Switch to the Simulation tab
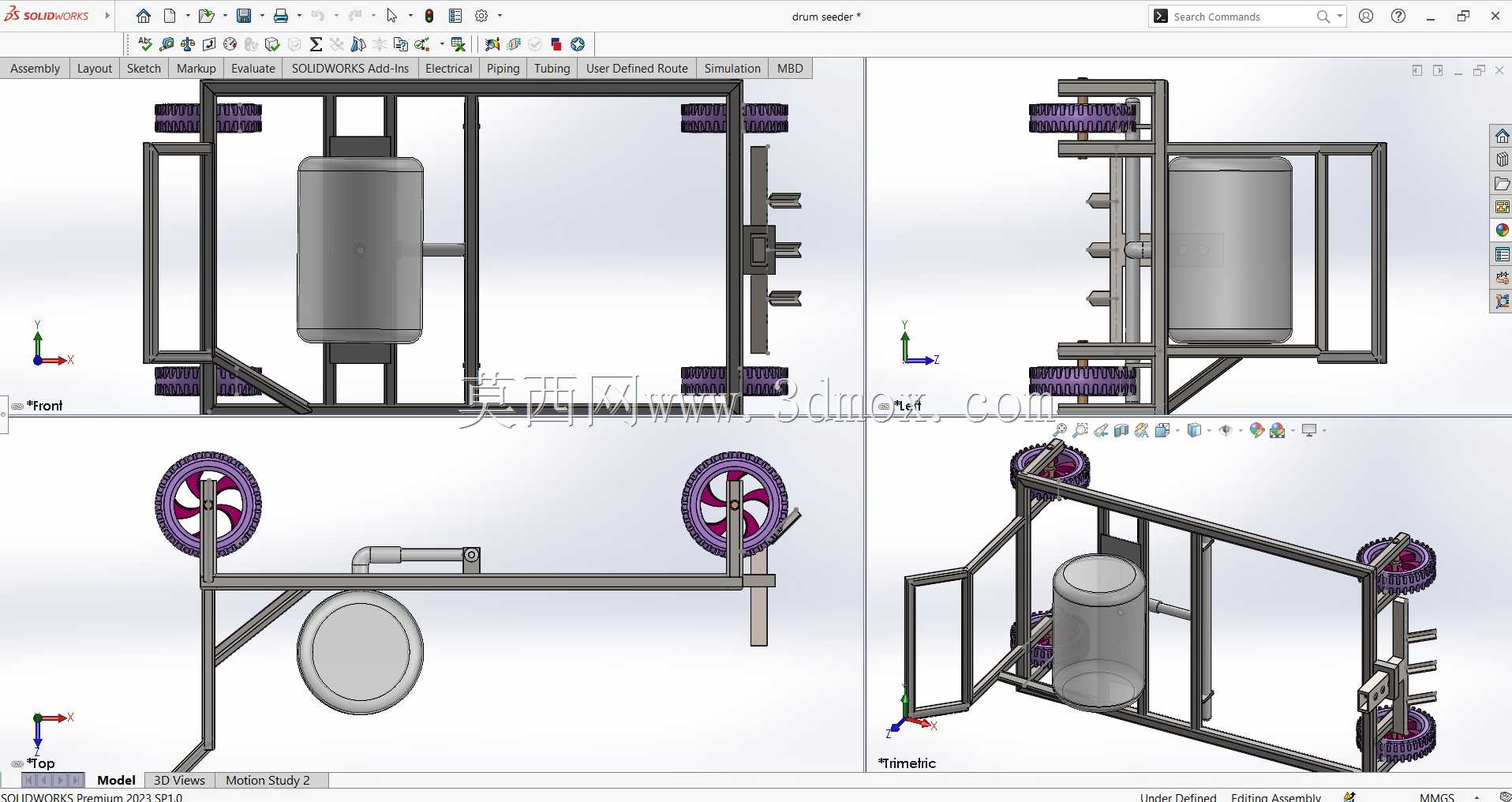Image resolution: width=1512 pixels, height=802 pixels. coord(732,69)
